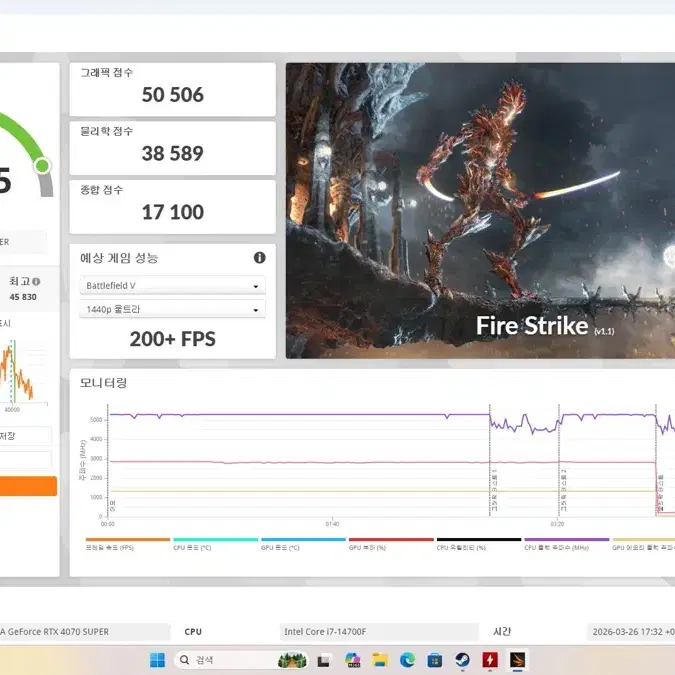Screen dimensions: 675x675
Task: Open Task View from the taskbar
Action: (324, 660)
